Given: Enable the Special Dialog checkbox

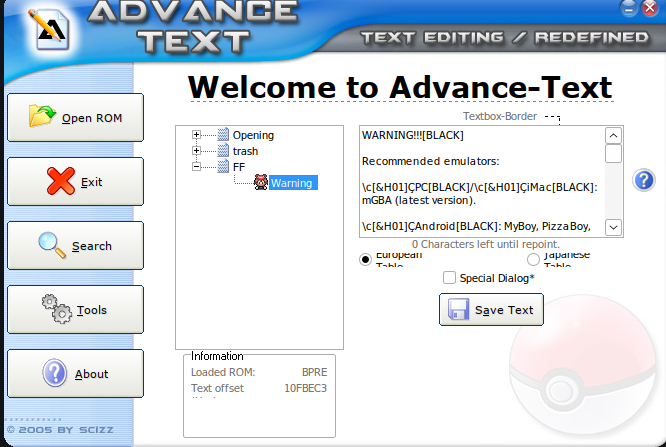Looking at the screenshot, I should (449, 277).
